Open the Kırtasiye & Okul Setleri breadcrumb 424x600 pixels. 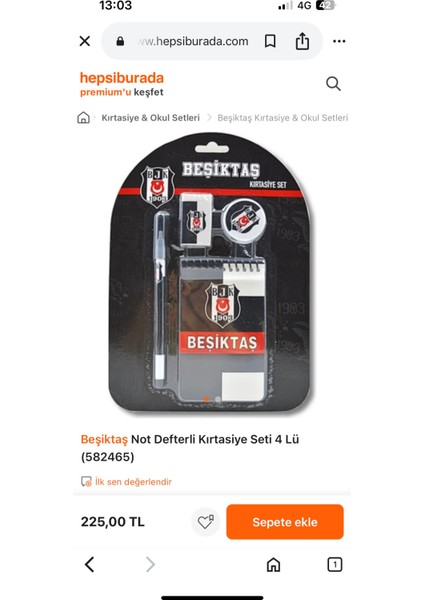click(x=150, y=118)
